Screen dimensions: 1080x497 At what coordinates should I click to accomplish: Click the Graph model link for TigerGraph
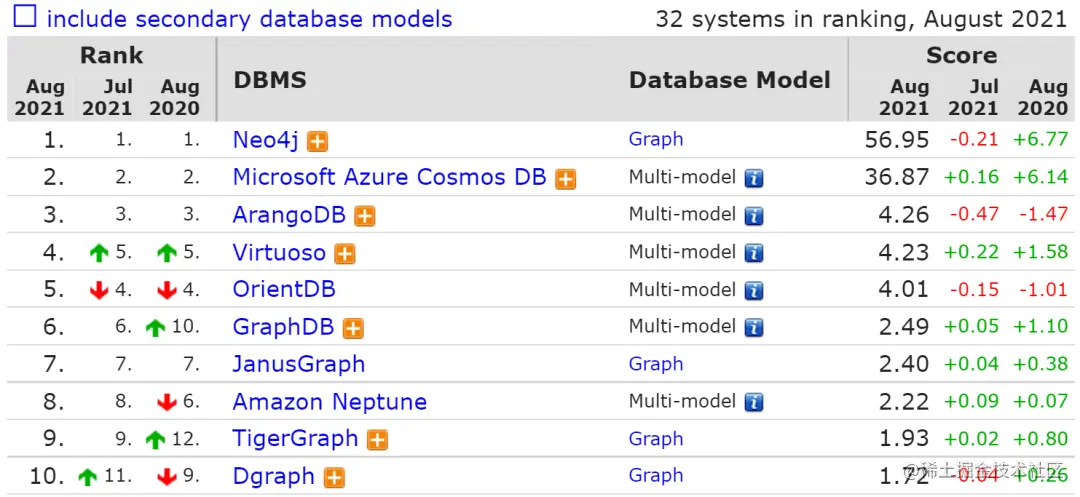(x=656, y=439)
